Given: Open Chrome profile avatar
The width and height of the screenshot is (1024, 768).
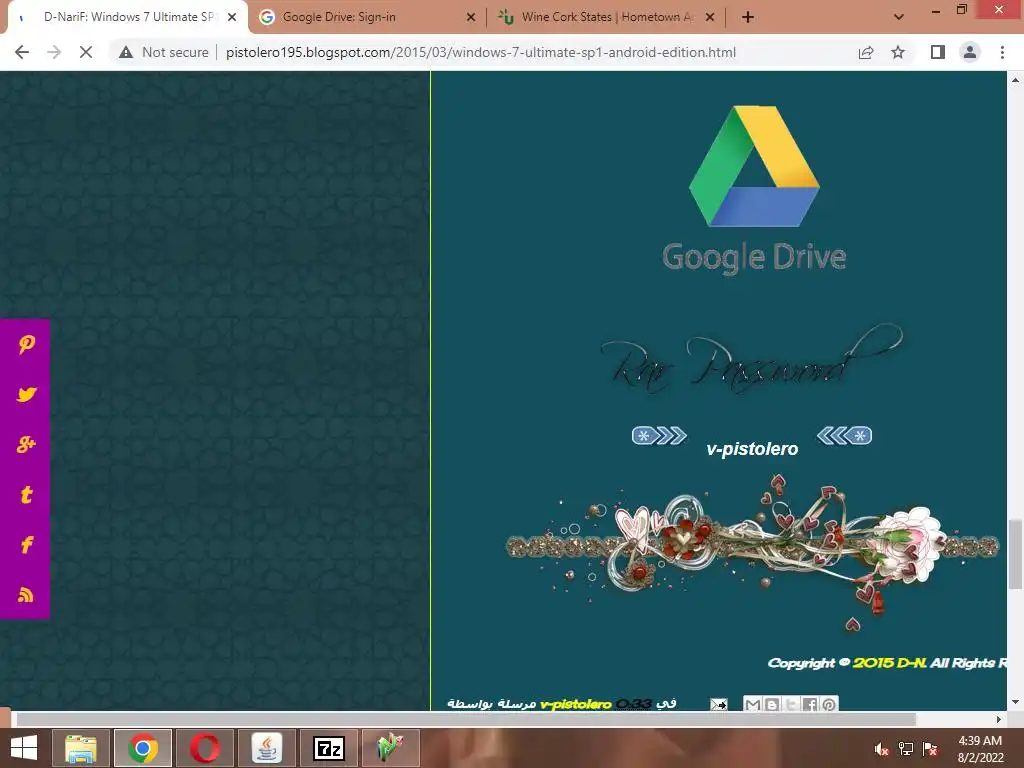Looking at the screenshot, I should 970,52.
